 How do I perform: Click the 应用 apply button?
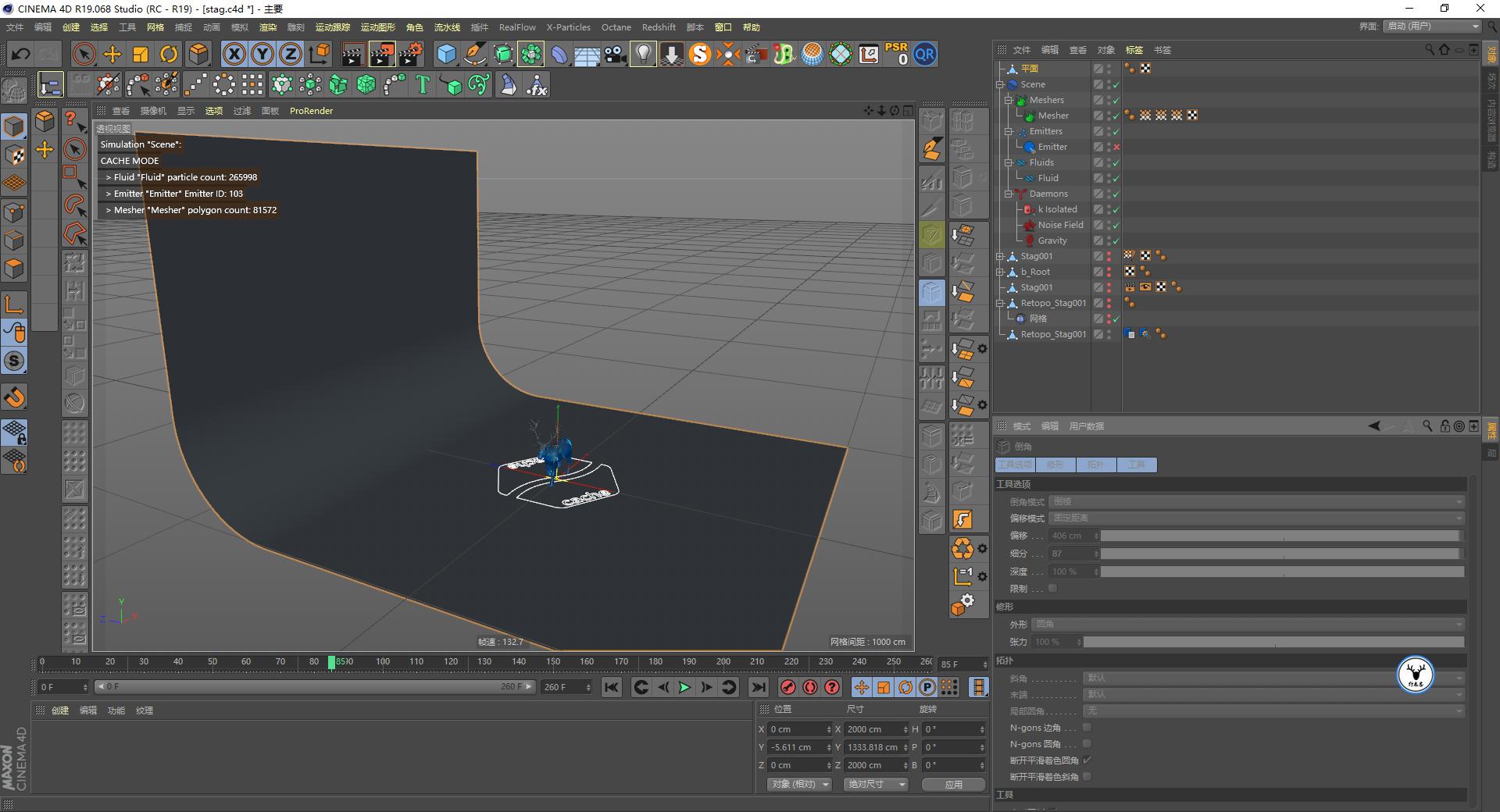953,785
